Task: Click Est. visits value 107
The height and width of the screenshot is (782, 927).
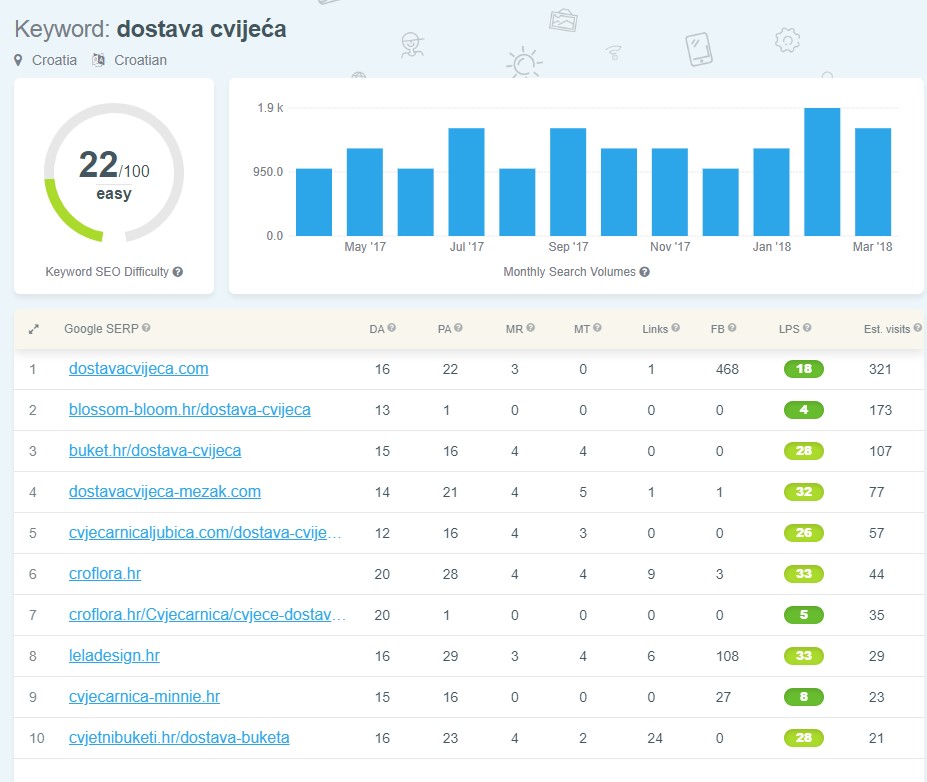Action: point(880,452)
